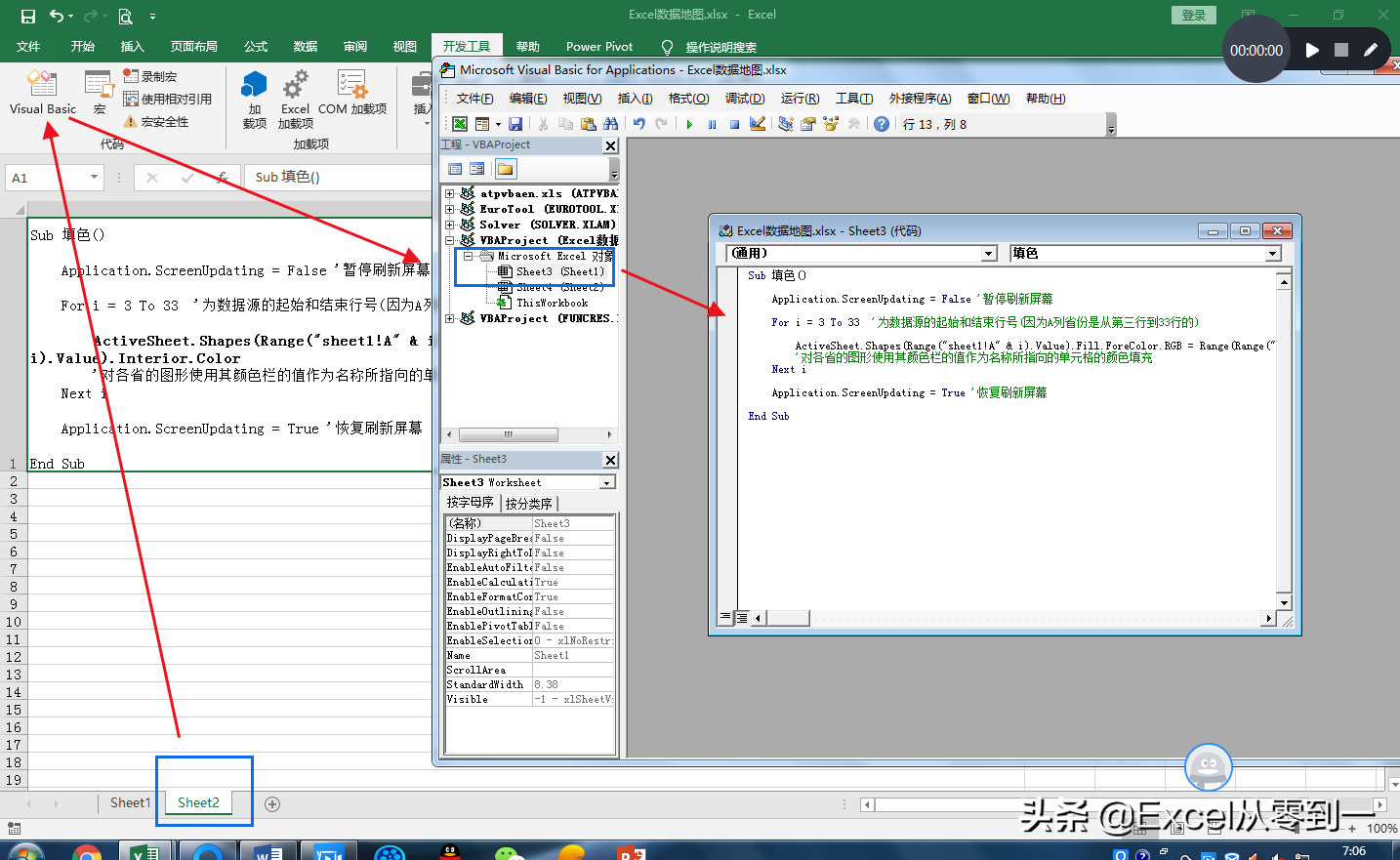Click the Copy icon in VBA toolbar
This screenshot has height=860, width=1400.
tap(565, 124)
